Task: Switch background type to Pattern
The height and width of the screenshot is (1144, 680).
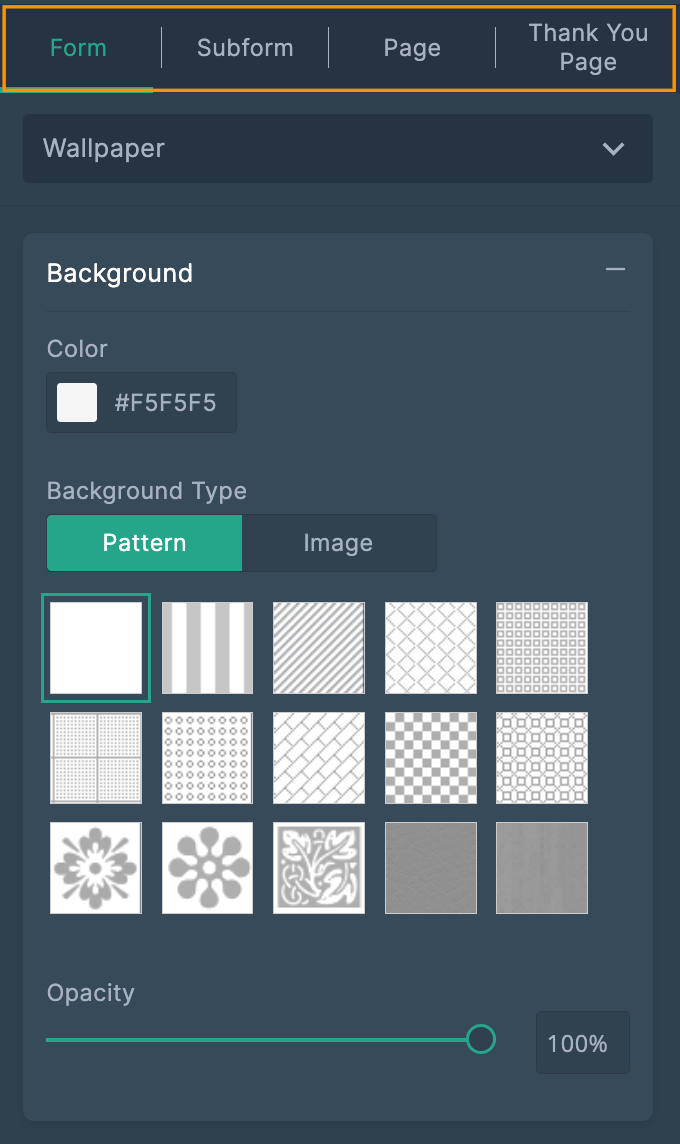Action: (144, 543)
